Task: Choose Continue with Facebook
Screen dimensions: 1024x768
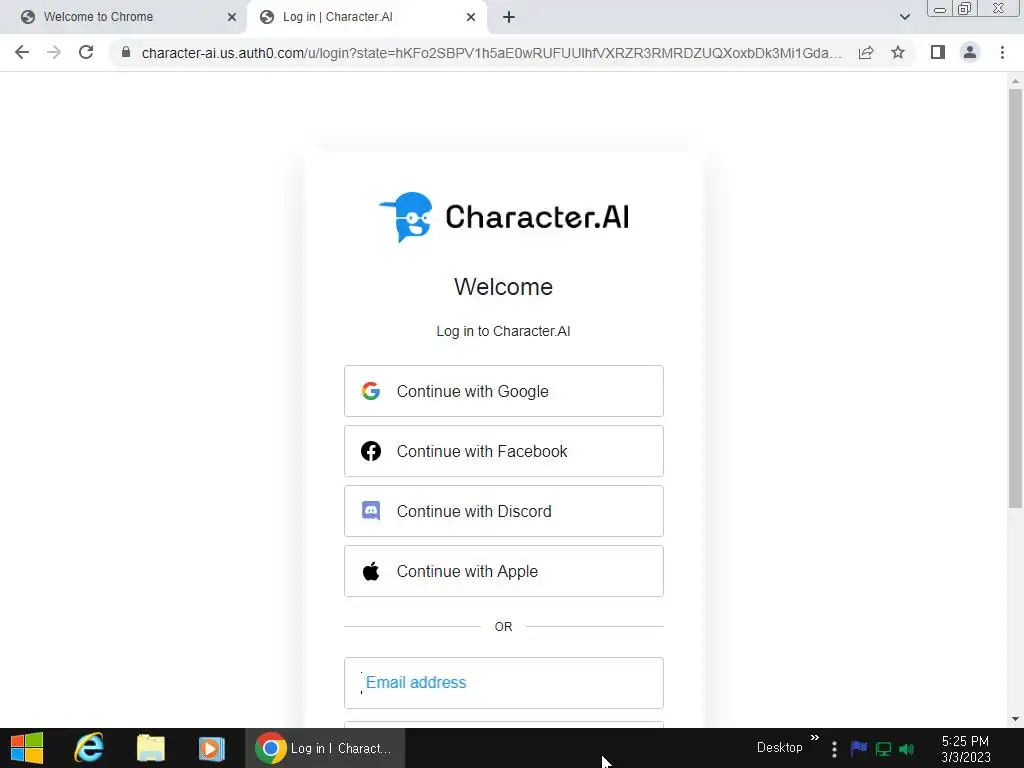Action: [504, 451]
